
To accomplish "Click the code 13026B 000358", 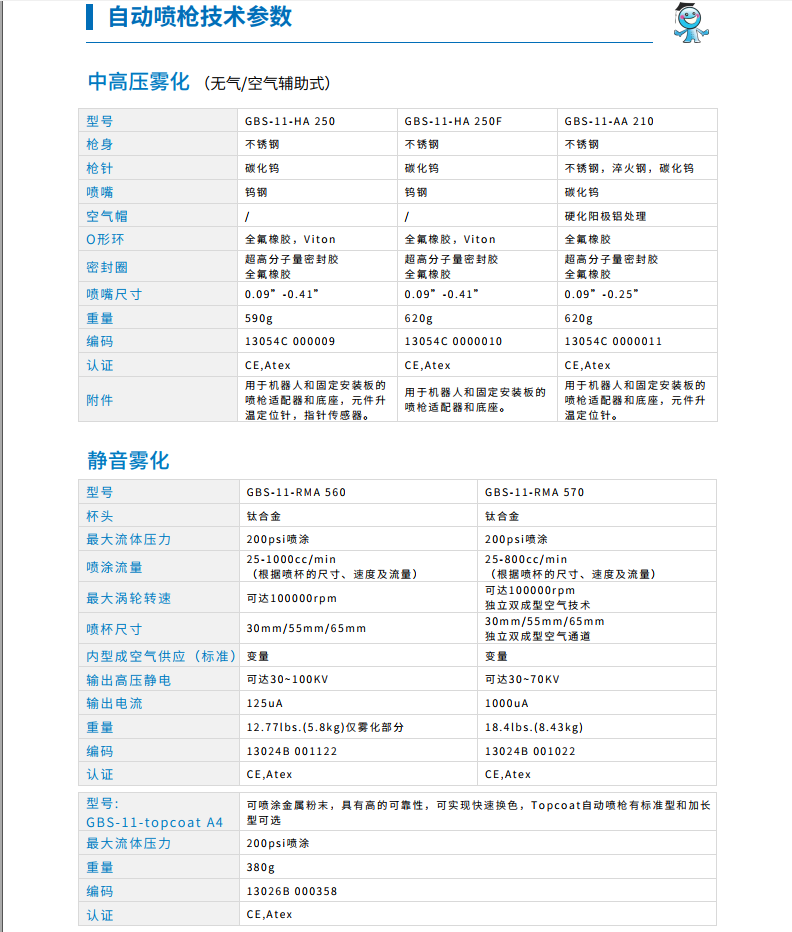I will coord(292,891).
